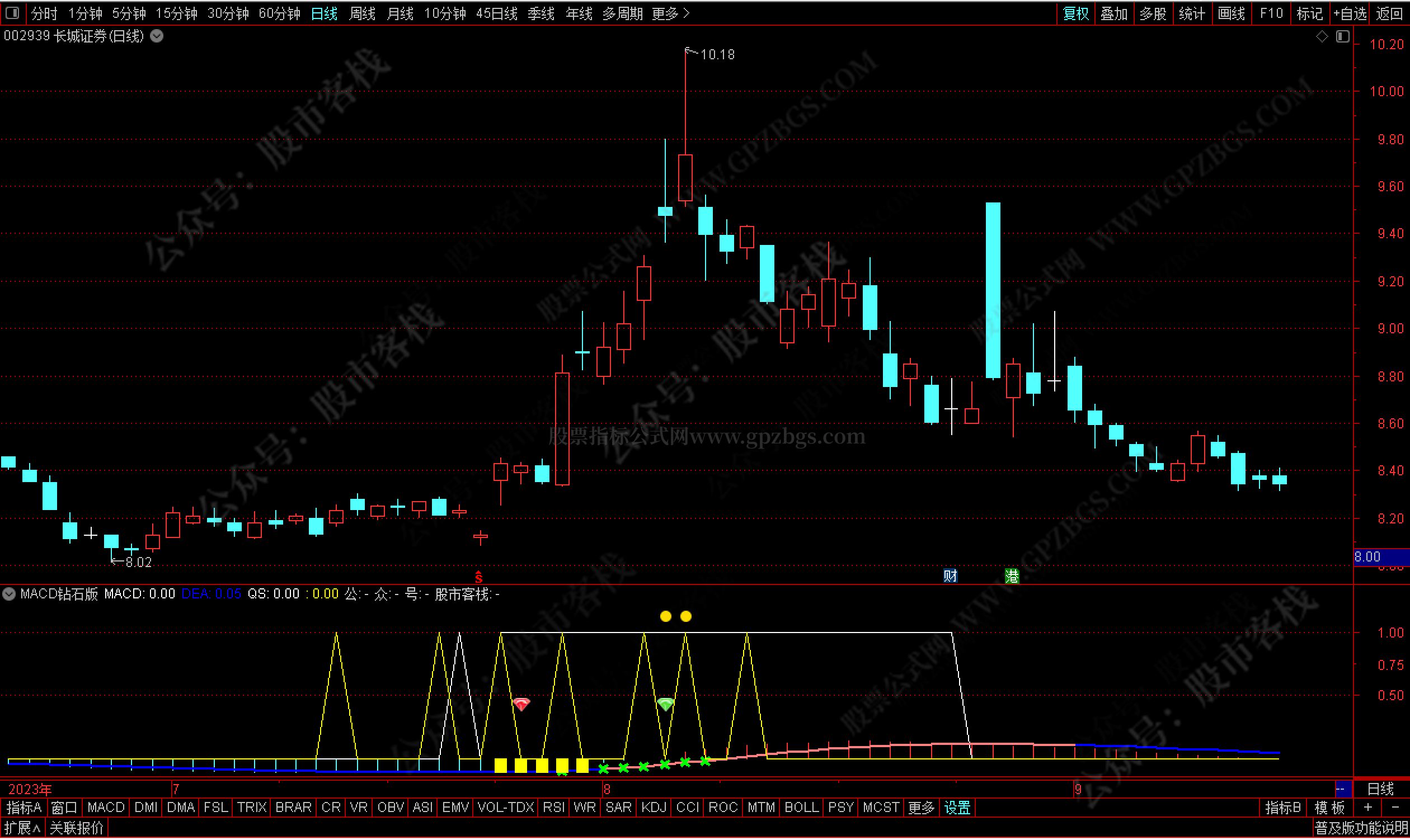Click the diamond icon near the price axis
This screenshot has width=1410, height=840.
(1322, 37)
